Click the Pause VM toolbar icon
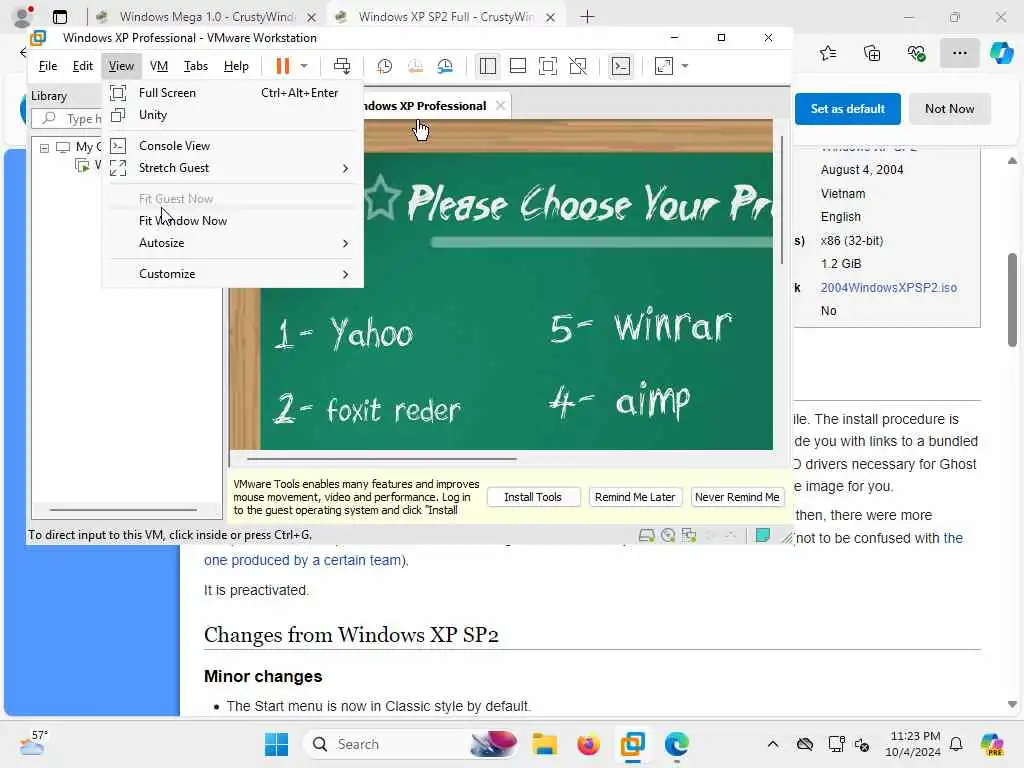1024x768 pixels. [x=282, y=66]
